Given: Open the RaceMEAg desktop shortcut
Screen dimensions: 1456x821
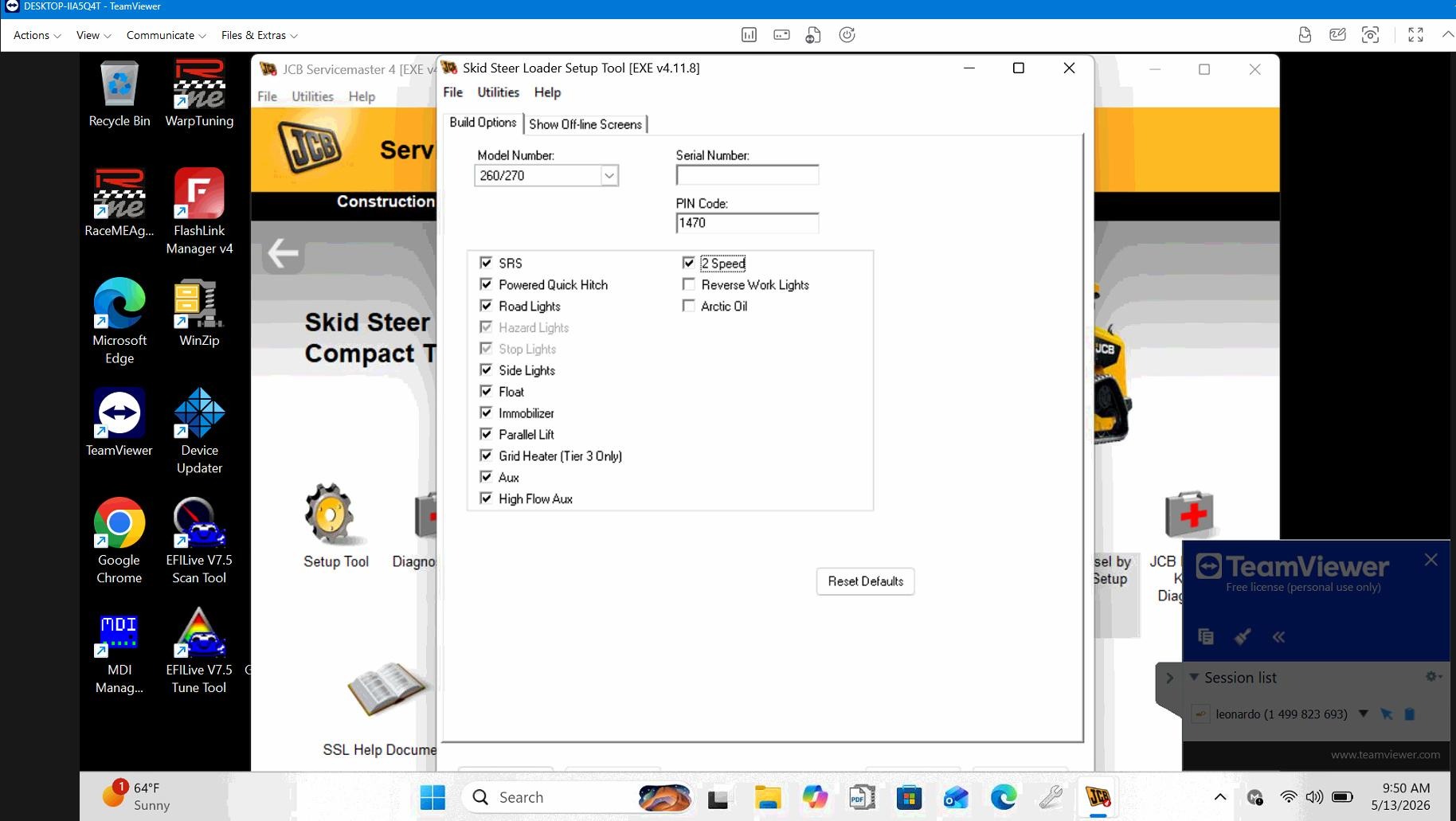Looking at the screenshot, I should point(119,203).
